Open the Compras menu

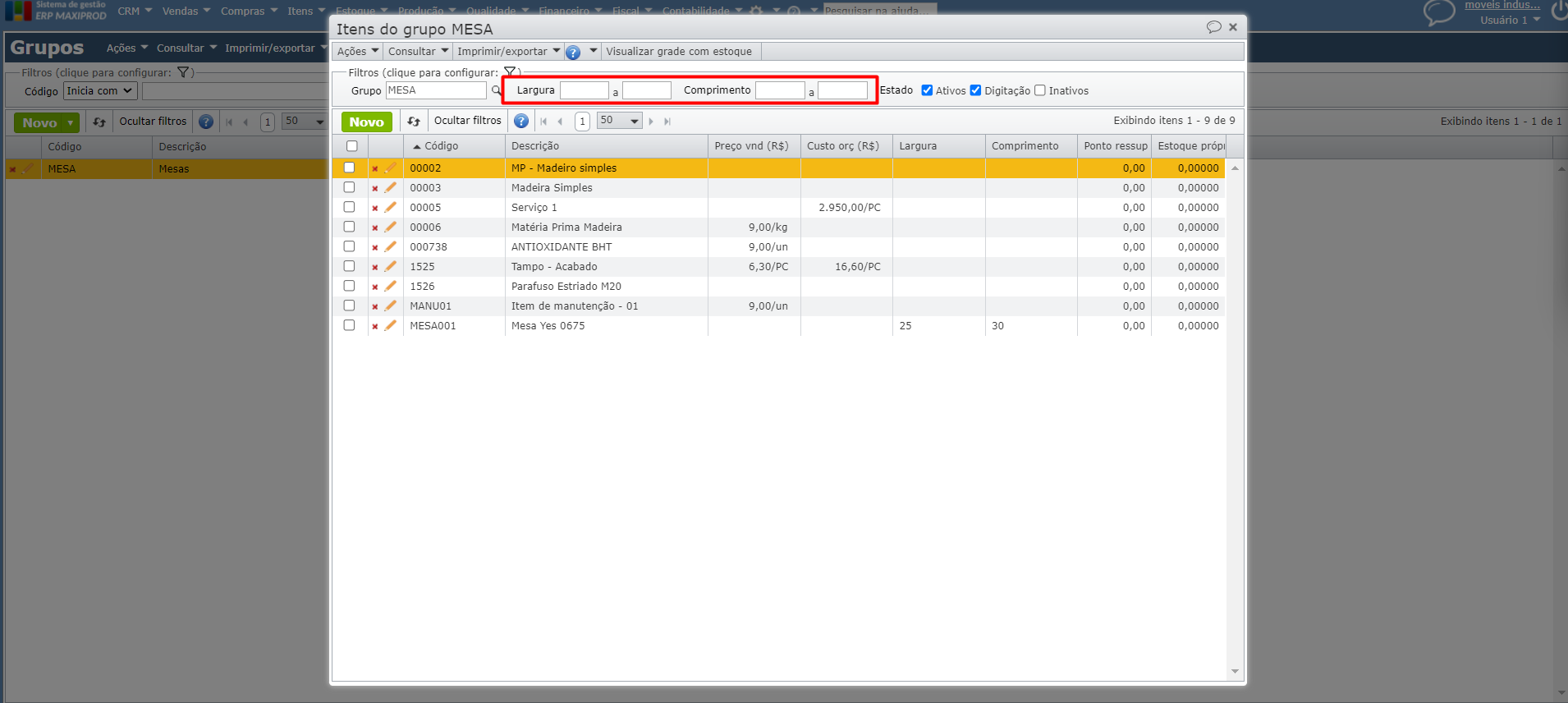pyautogui.click(x=249, y=11)
